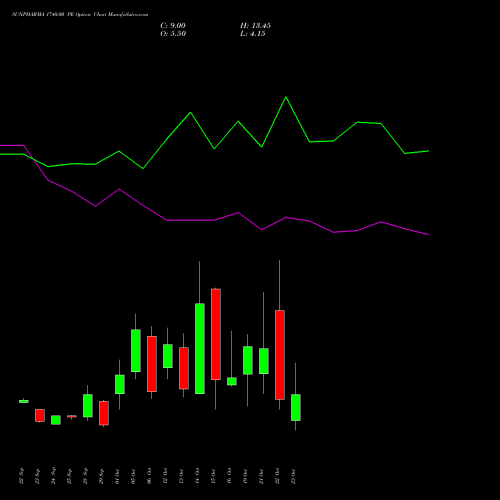Screen dimensions: 500x500
Task: Select the green candlestick for 28 Sep
Action: (88, 405)
